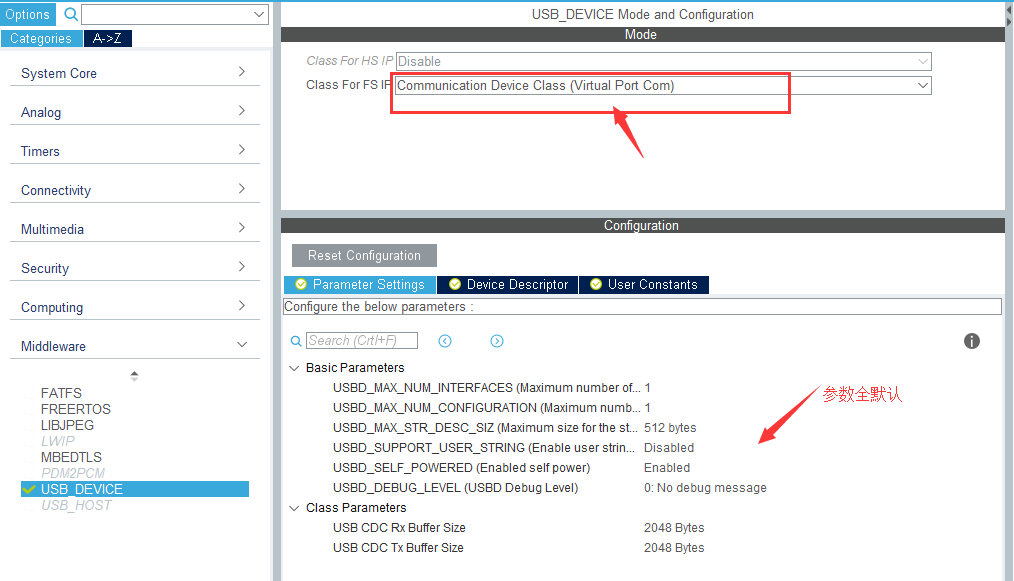Toggle the USB_DEVICE green checkmark
This screenshot has height=581, width=1014.
28,489
